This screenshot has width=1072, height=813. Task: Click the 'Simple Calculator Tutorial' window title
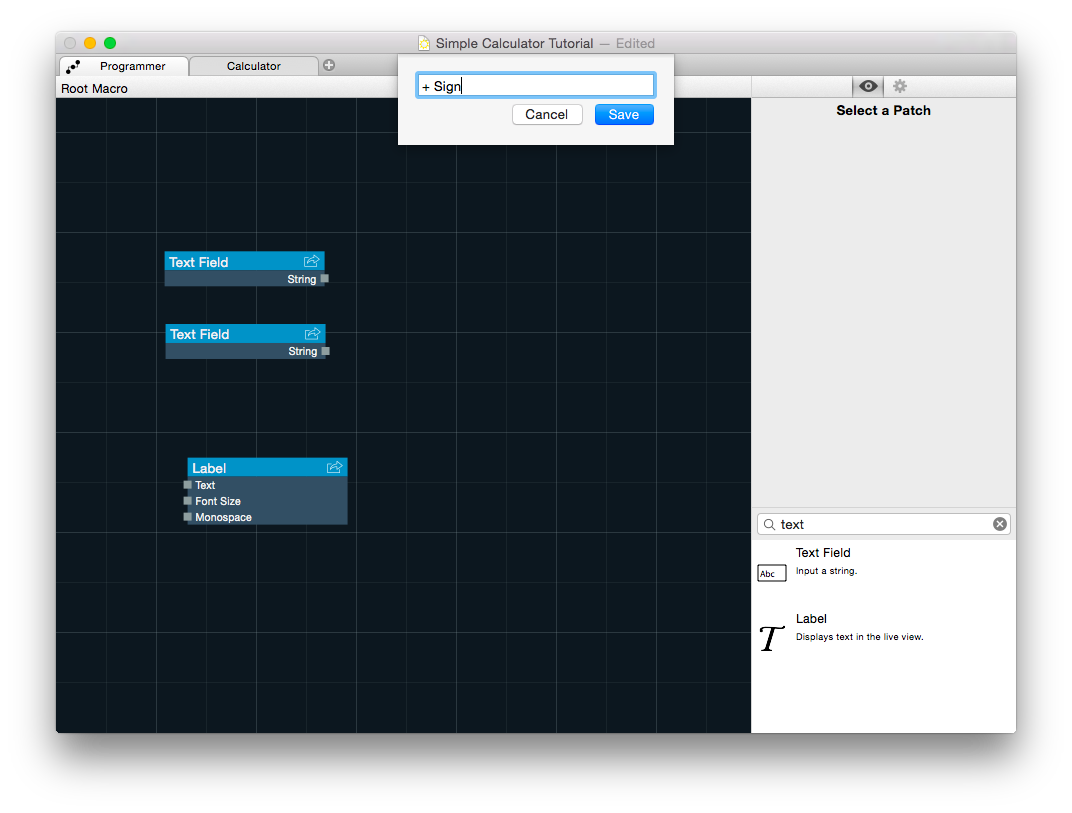coord(514,43)
